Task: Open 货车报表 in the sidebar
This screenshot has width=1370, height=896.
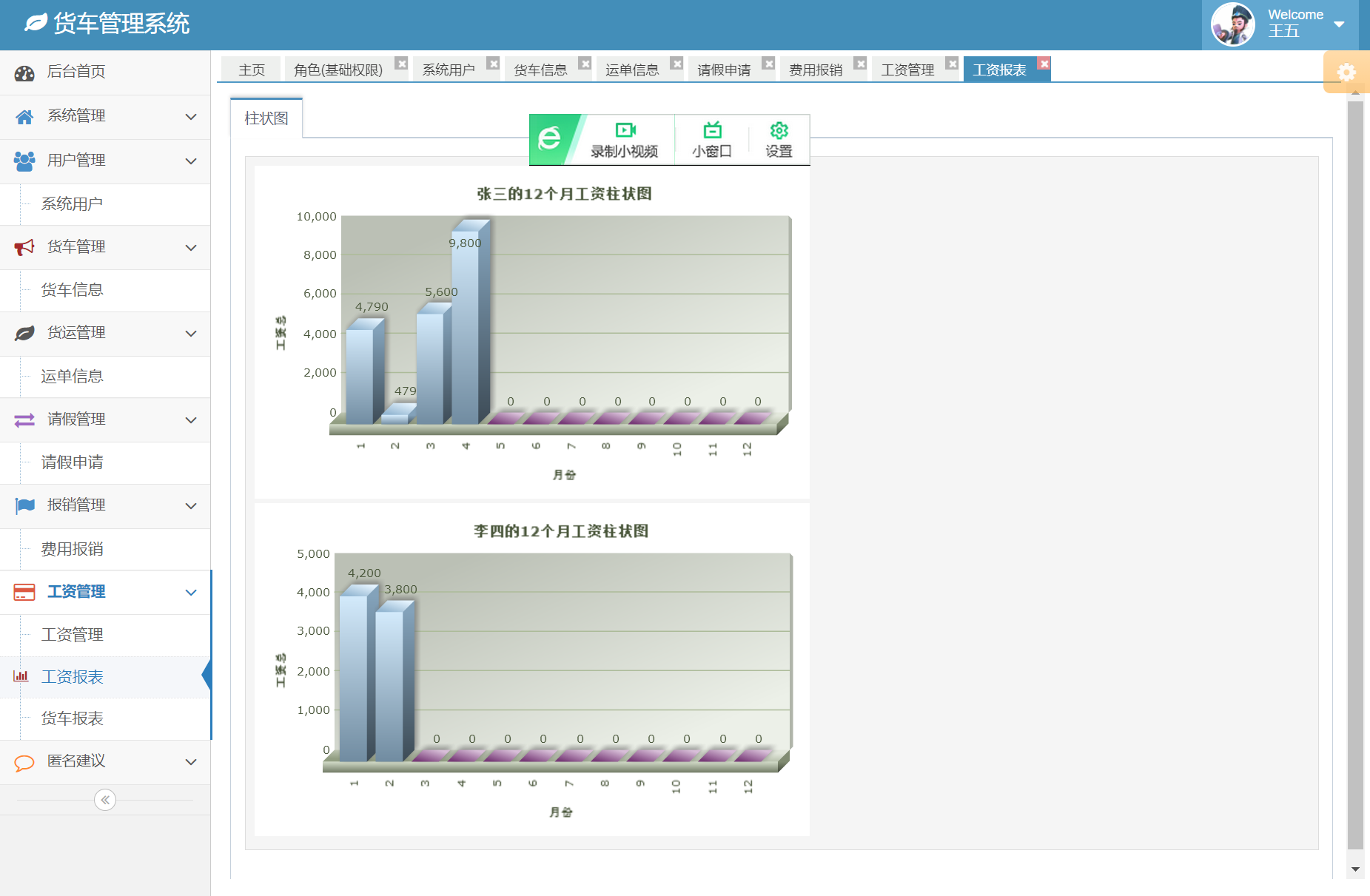Action: click(x=72, y=718)
